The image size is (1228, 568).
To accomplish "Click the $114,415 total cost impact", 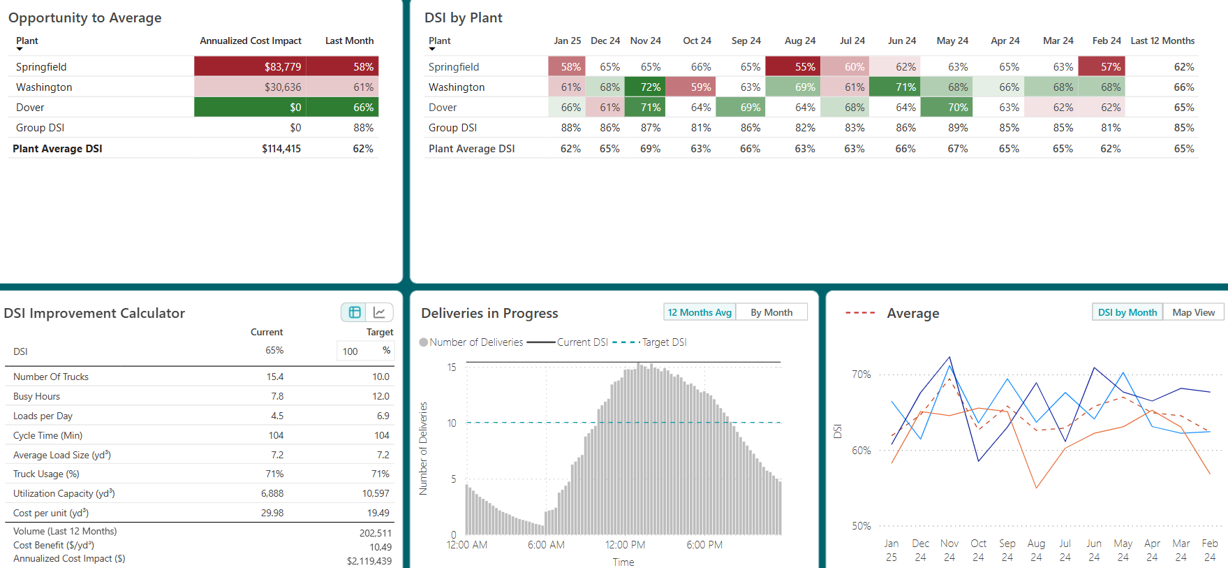I will coord(281,148).
